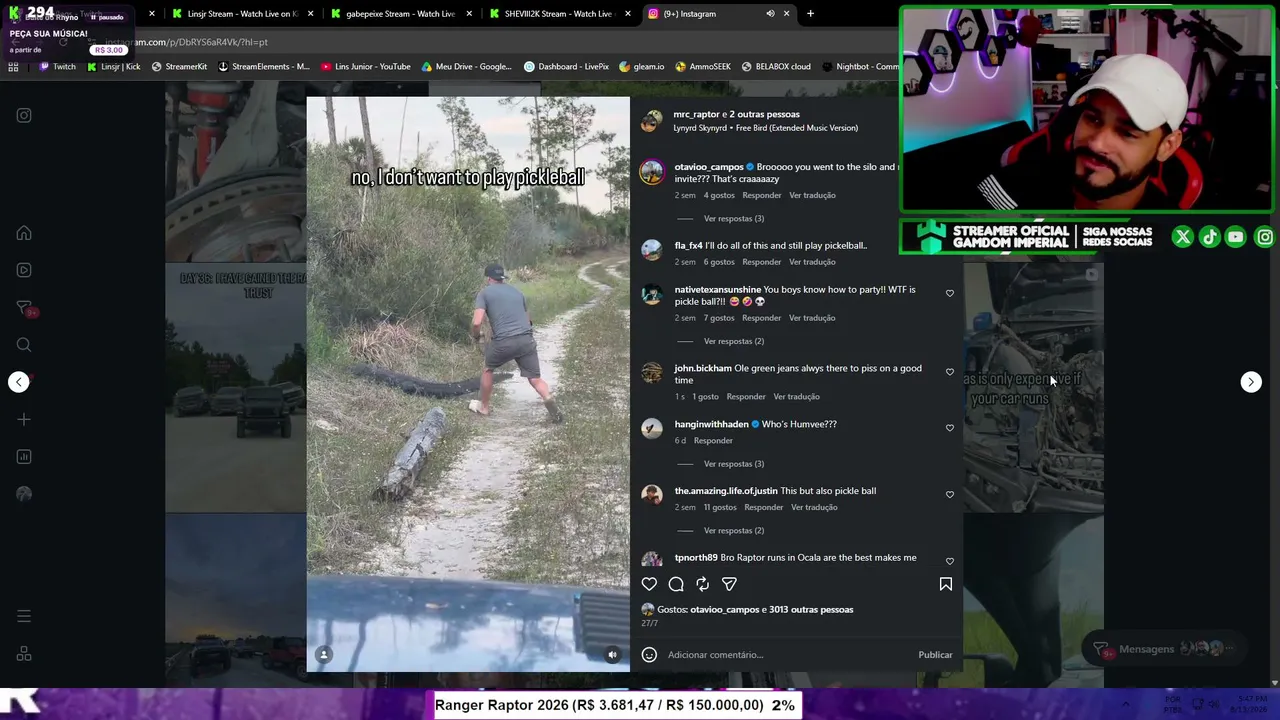The height and width of the screenshot is (720, 1280).
Task: Toggle the video sound button
Action: click(x=613, y=655)
